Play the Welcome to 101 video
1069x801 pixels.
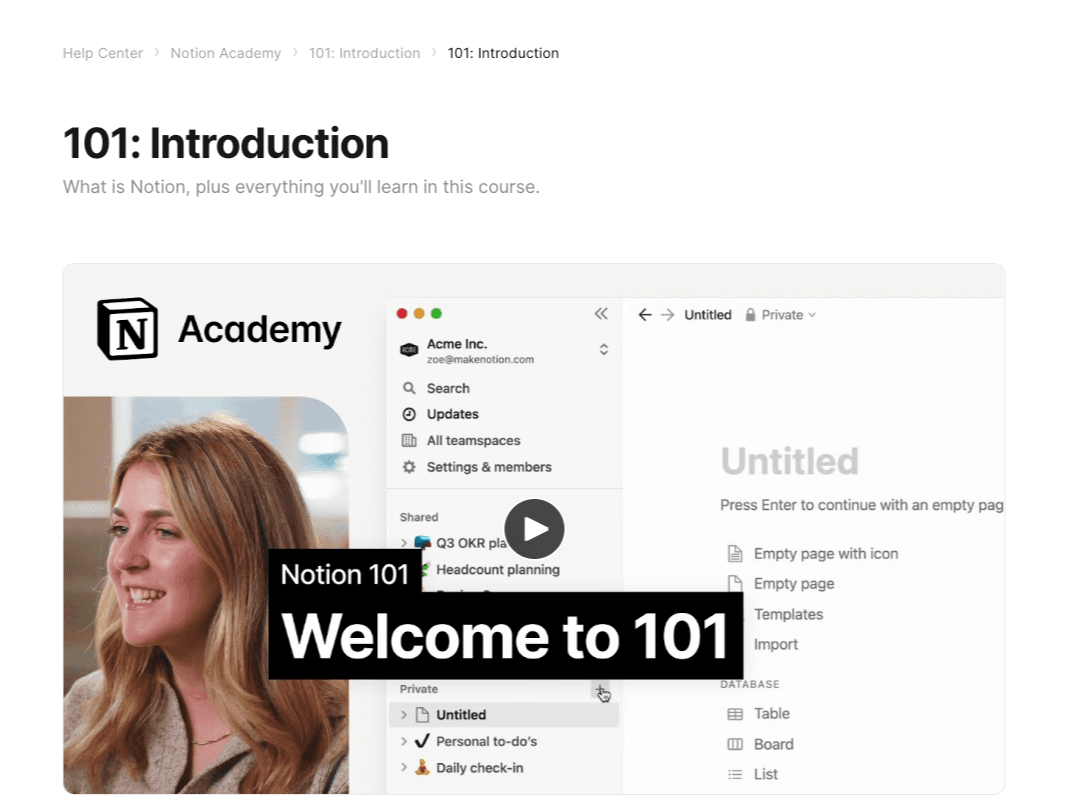coord(534,529)
